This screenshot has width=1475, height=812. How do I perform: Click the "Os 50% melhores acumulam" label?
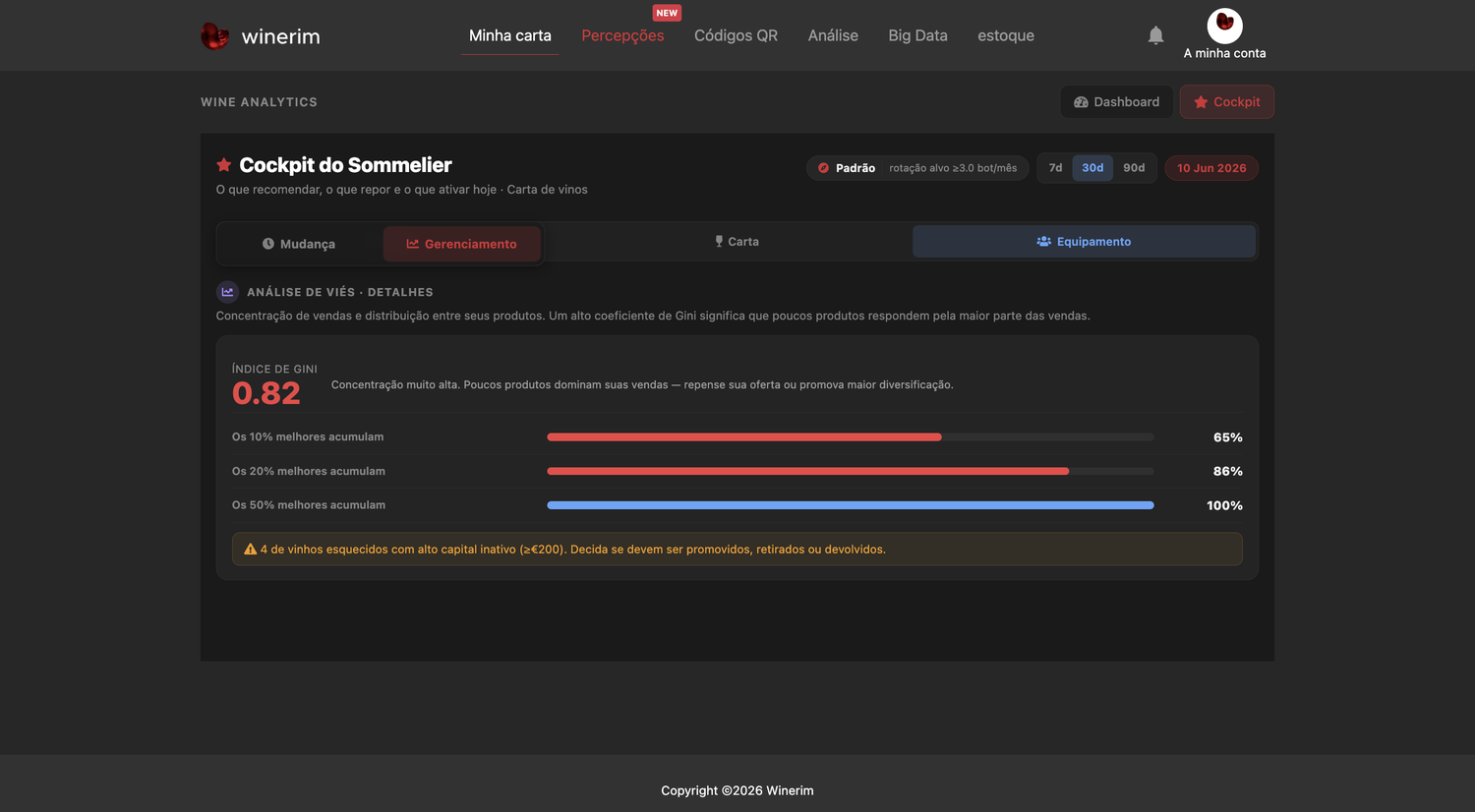309,505
